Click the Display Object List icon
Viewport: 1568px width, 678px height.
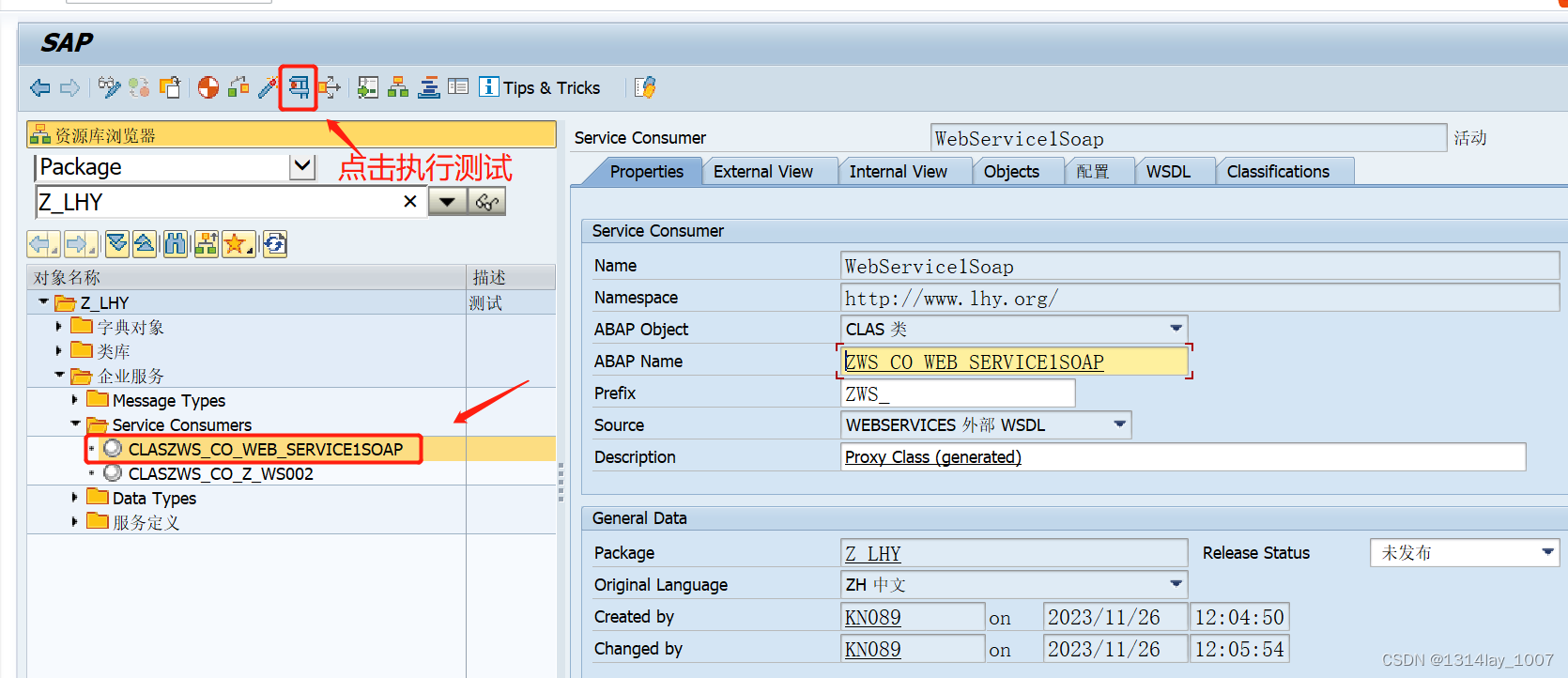pyautogui.click(x=368, y=88)
